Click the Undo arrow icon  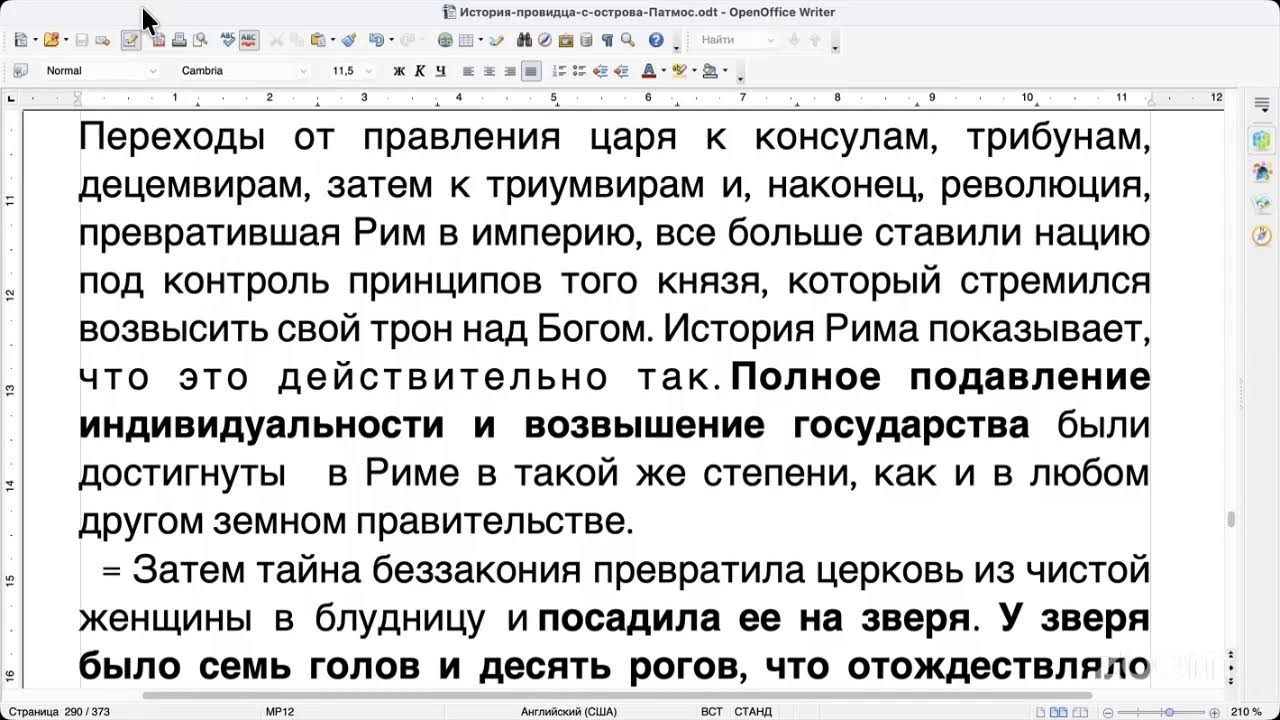[x=376, y=40]
